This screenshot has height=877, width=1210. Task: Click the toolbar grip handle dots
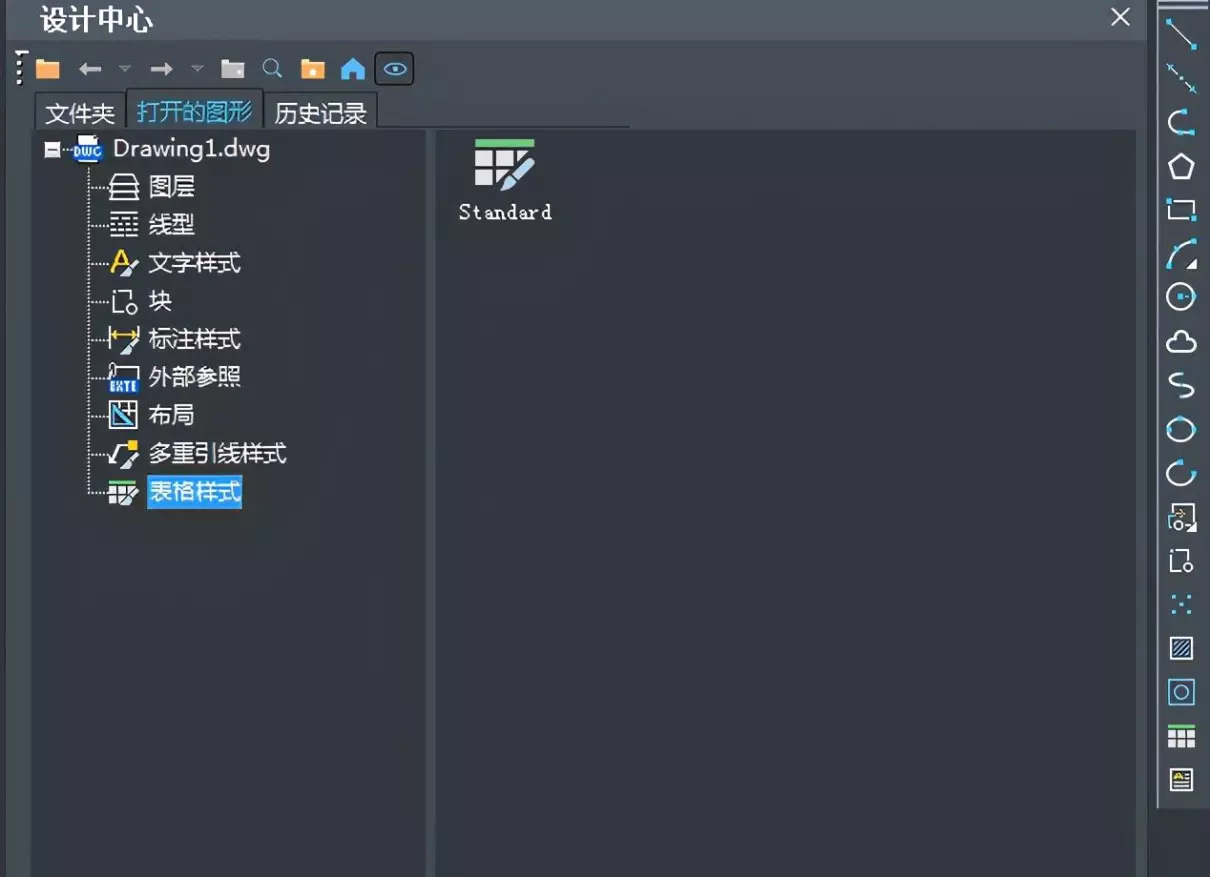(x=21, y=68)
